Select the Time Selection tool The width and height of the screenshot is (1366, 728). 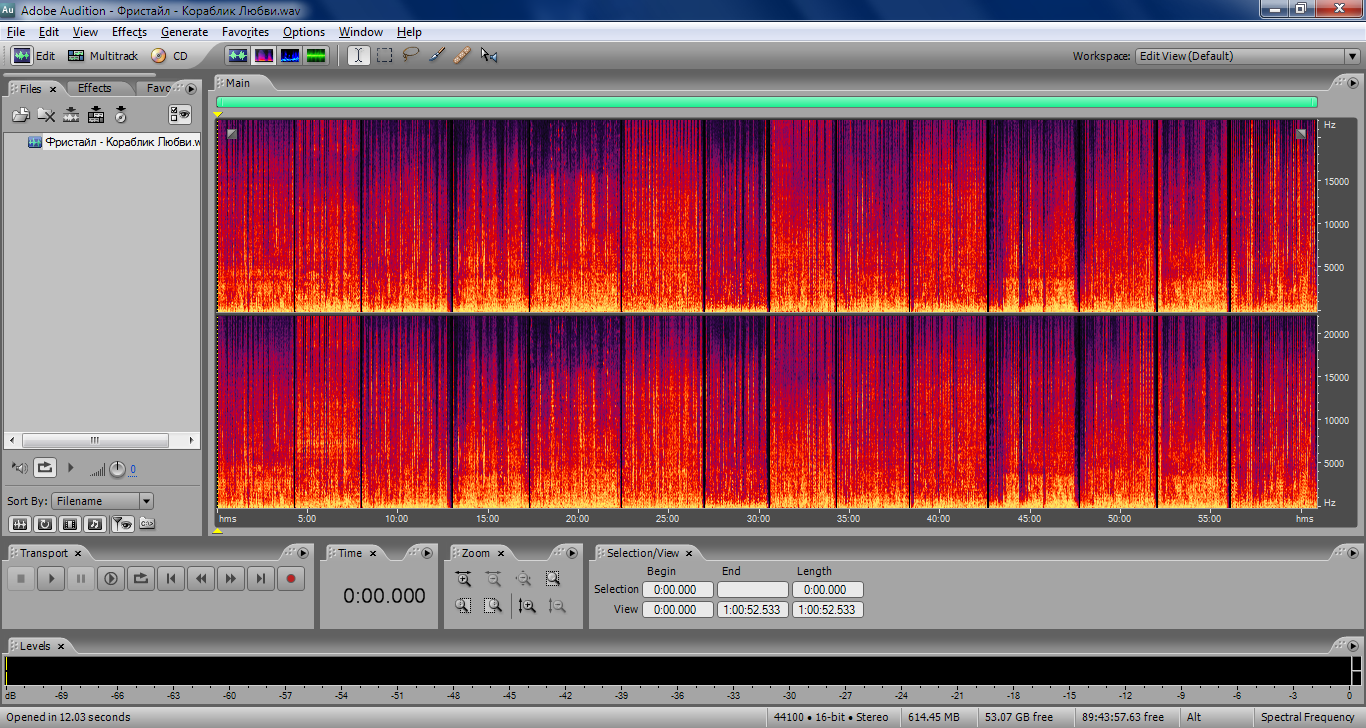[358, 56]
